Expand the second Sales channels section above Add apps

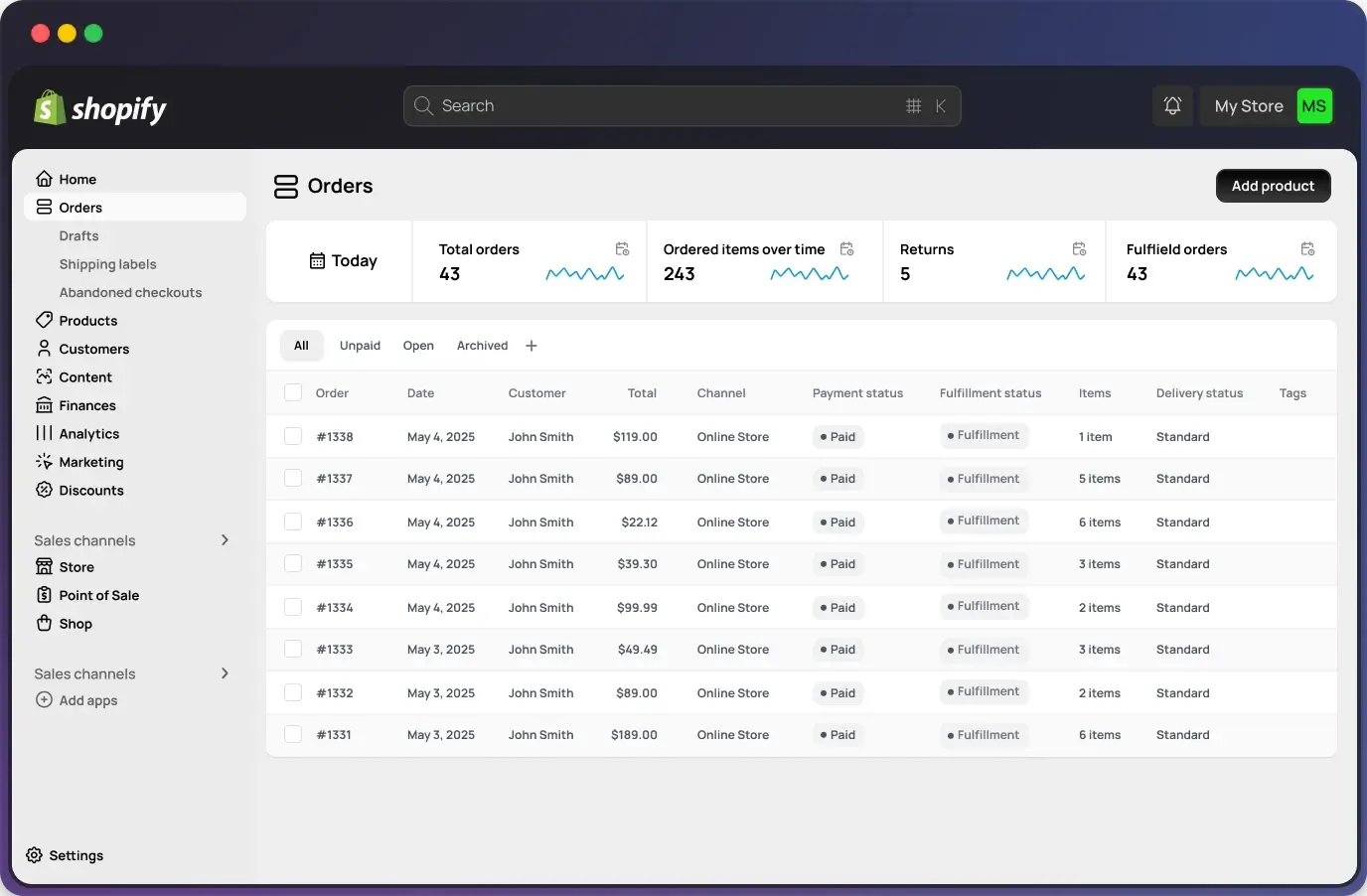225,673
